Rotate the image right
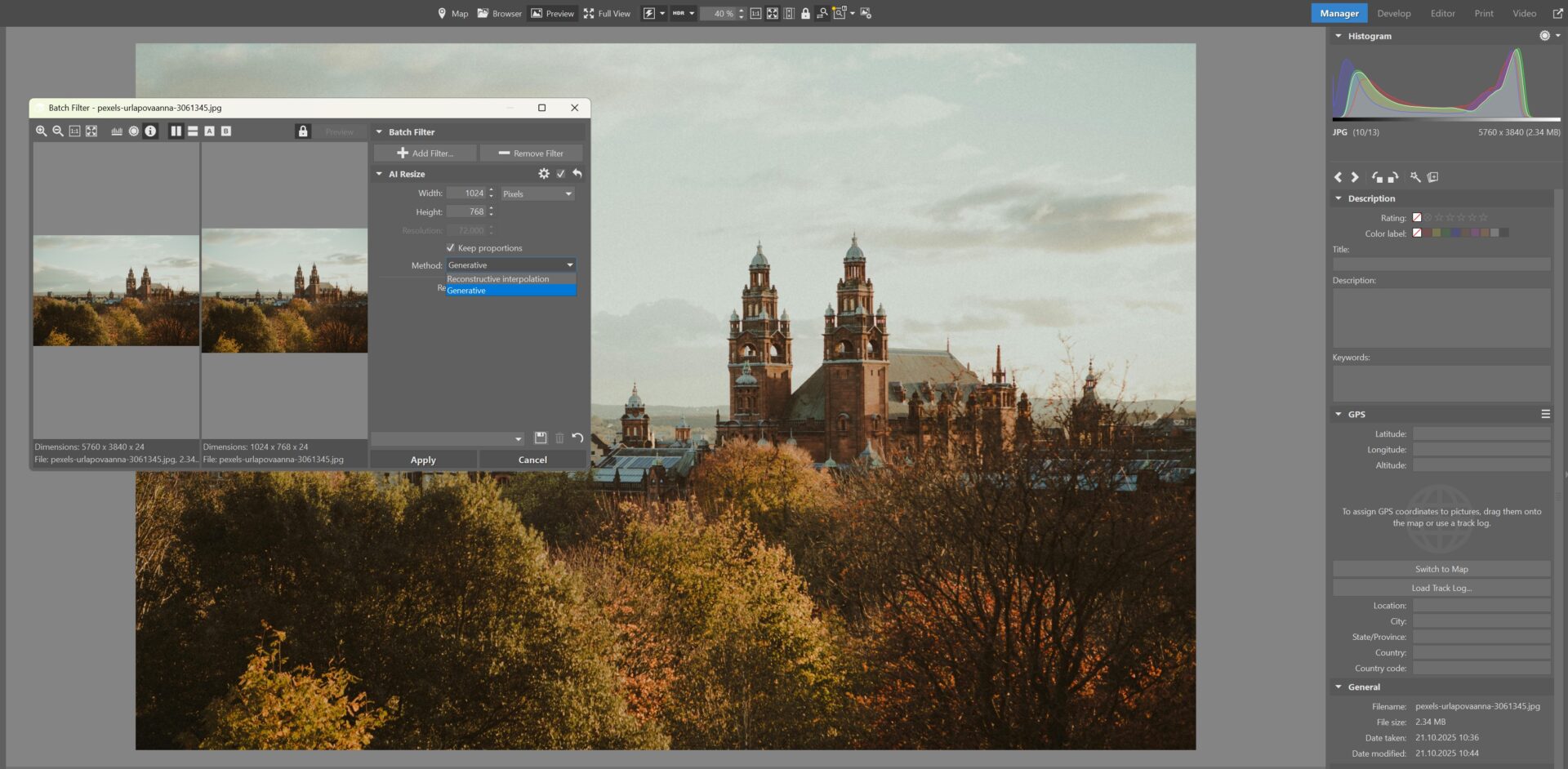 coord(1393,177)
